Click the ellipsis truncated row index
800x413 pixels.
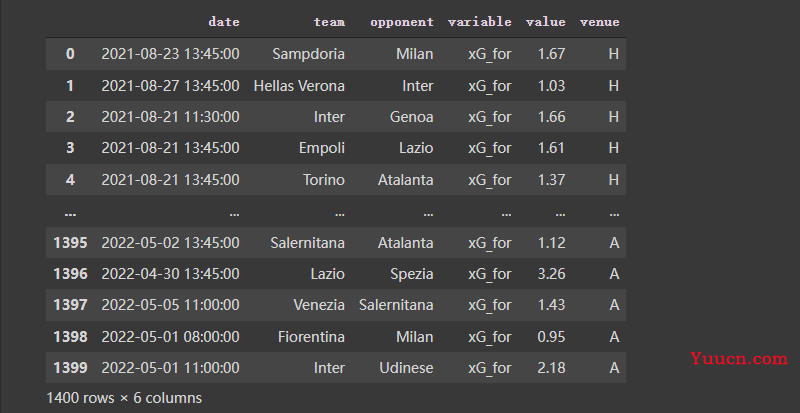(x=70, y=213)
